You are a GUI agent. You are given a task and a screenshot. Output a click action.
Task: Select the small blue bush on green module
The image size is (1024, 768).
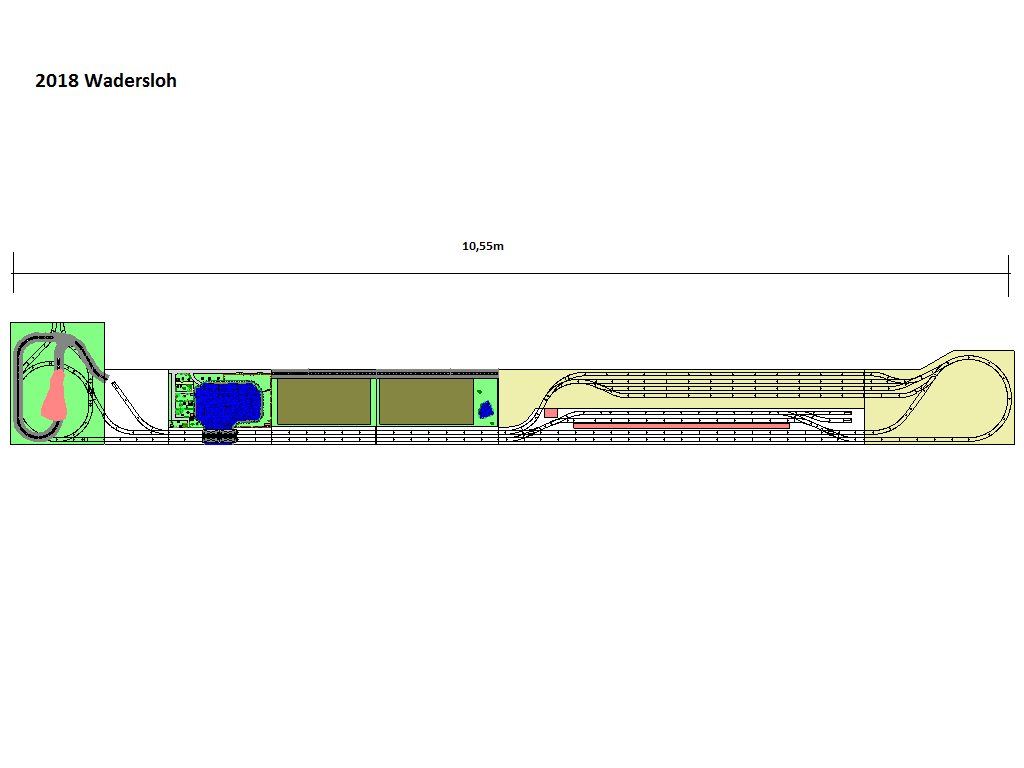486,409
